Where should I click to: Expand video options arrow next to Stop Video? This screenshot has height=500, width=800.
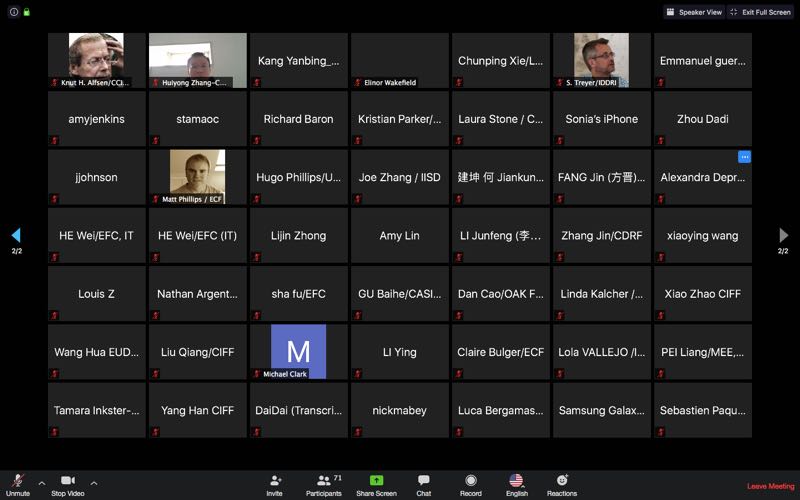coord(94,482)
